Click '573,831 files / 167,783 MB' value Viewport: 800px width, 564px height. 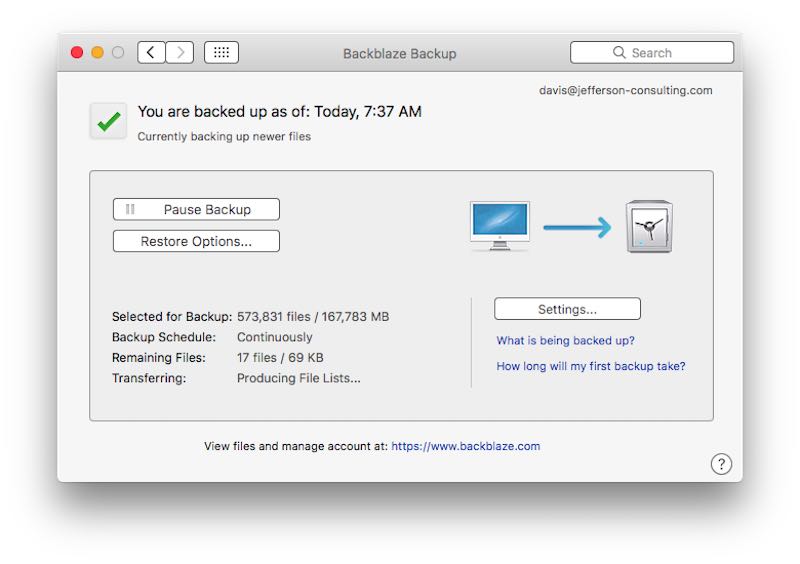(313, 316)
